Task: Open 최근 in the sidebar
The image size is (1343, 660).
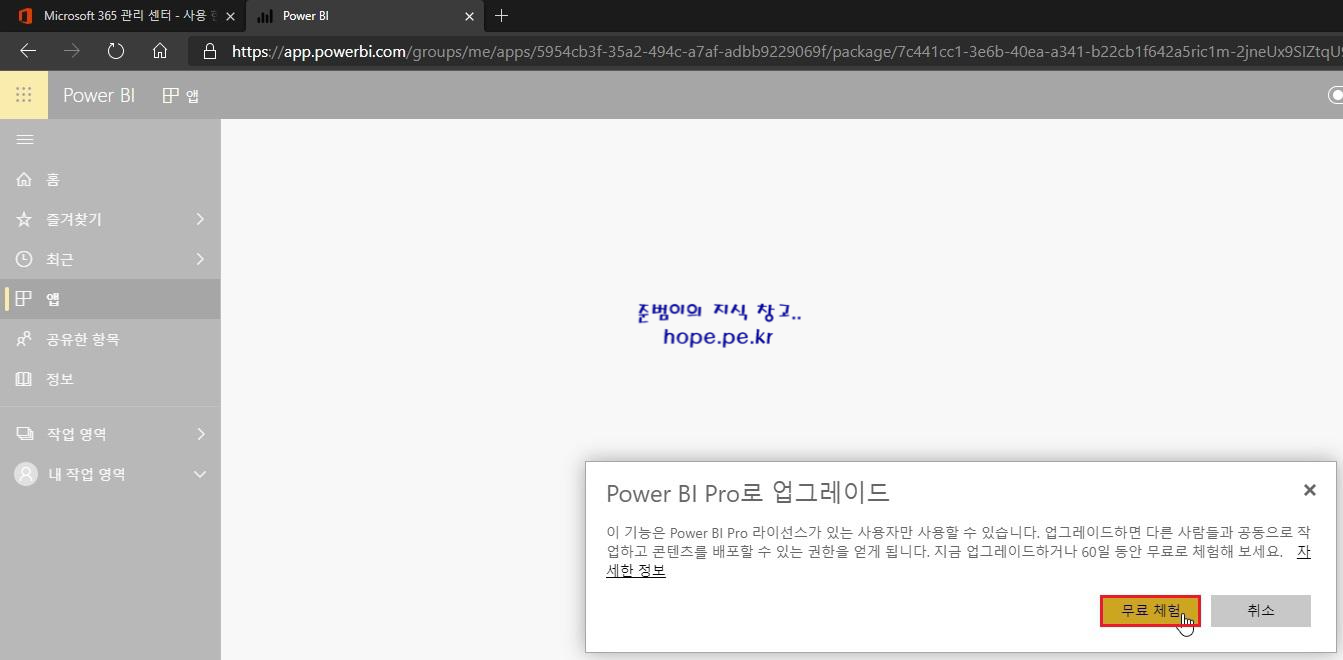Action: click(110, 259)
